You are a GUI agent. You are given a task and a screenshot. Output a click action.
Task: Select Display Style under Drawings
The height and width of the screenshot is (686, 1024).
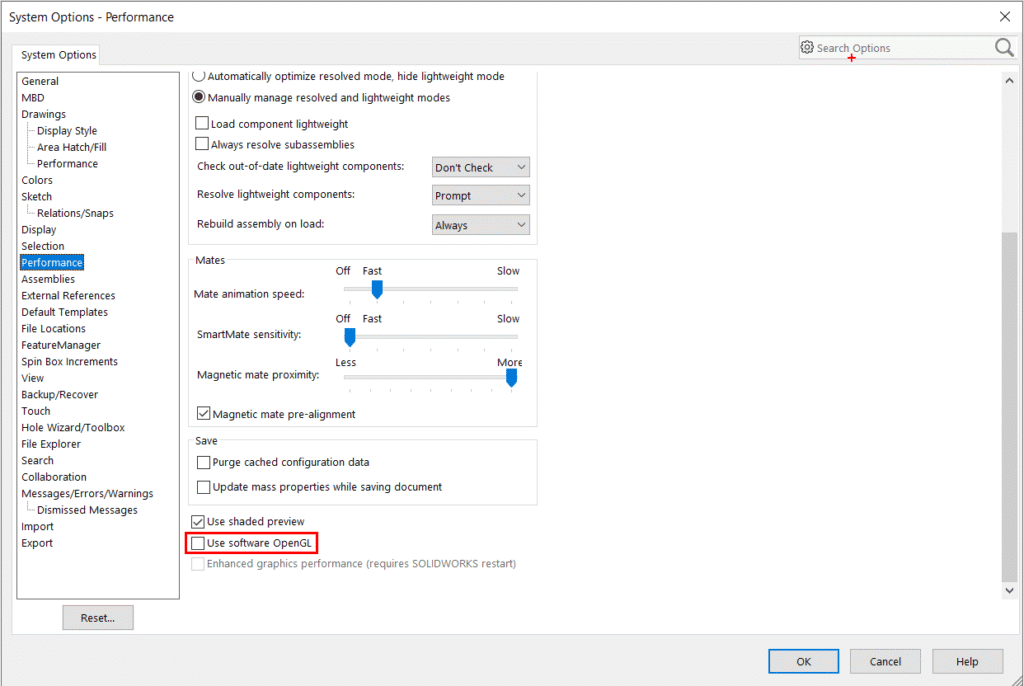(67, 131)
